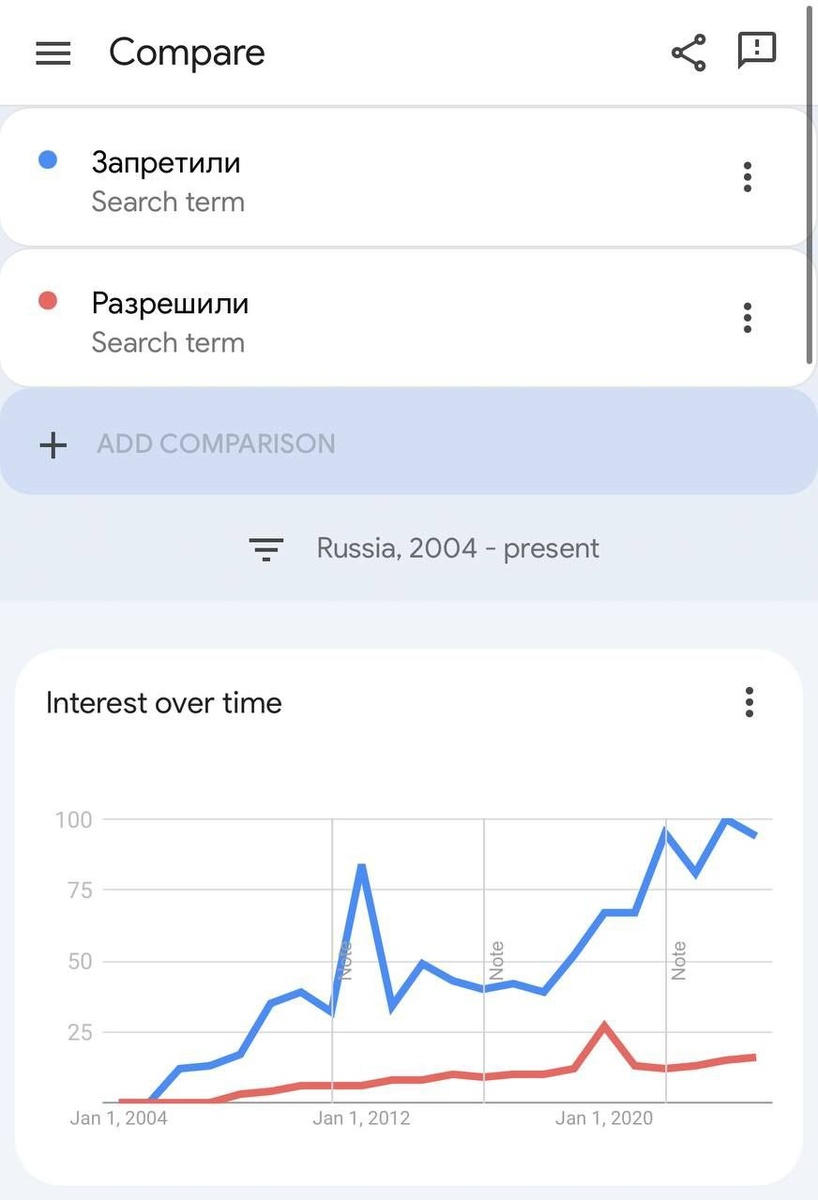Click the plus icon to add comparison
Screen dimensions: 818x1200
click(x=53, y=444)
